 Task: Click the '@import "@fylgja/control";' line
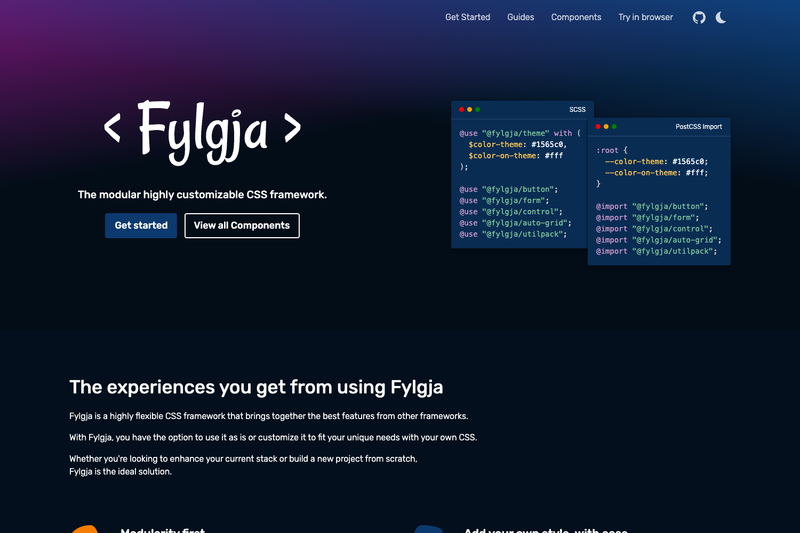coord(654,229)
